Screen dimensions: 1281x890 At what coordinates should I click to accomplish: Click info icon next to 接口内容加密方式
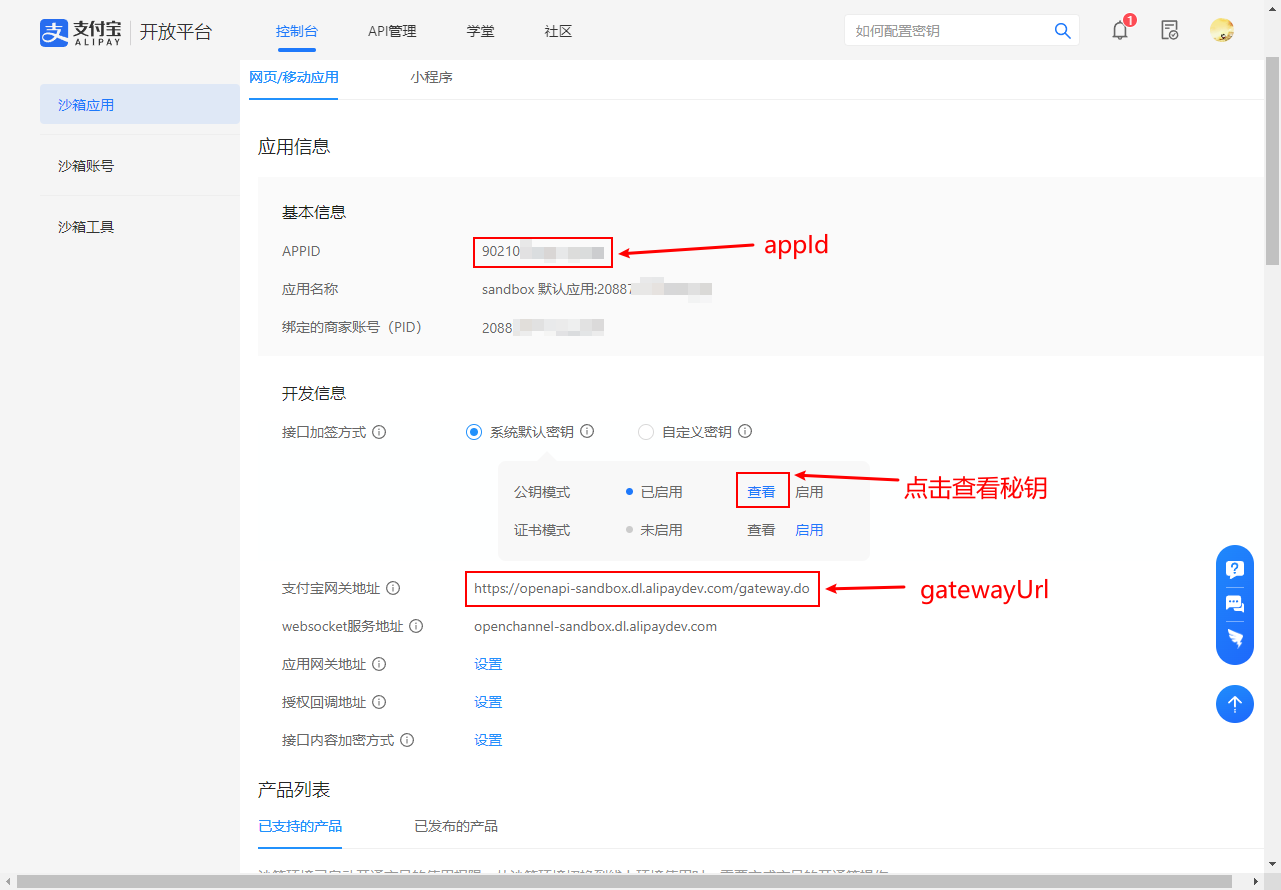[x=407, y=741]
